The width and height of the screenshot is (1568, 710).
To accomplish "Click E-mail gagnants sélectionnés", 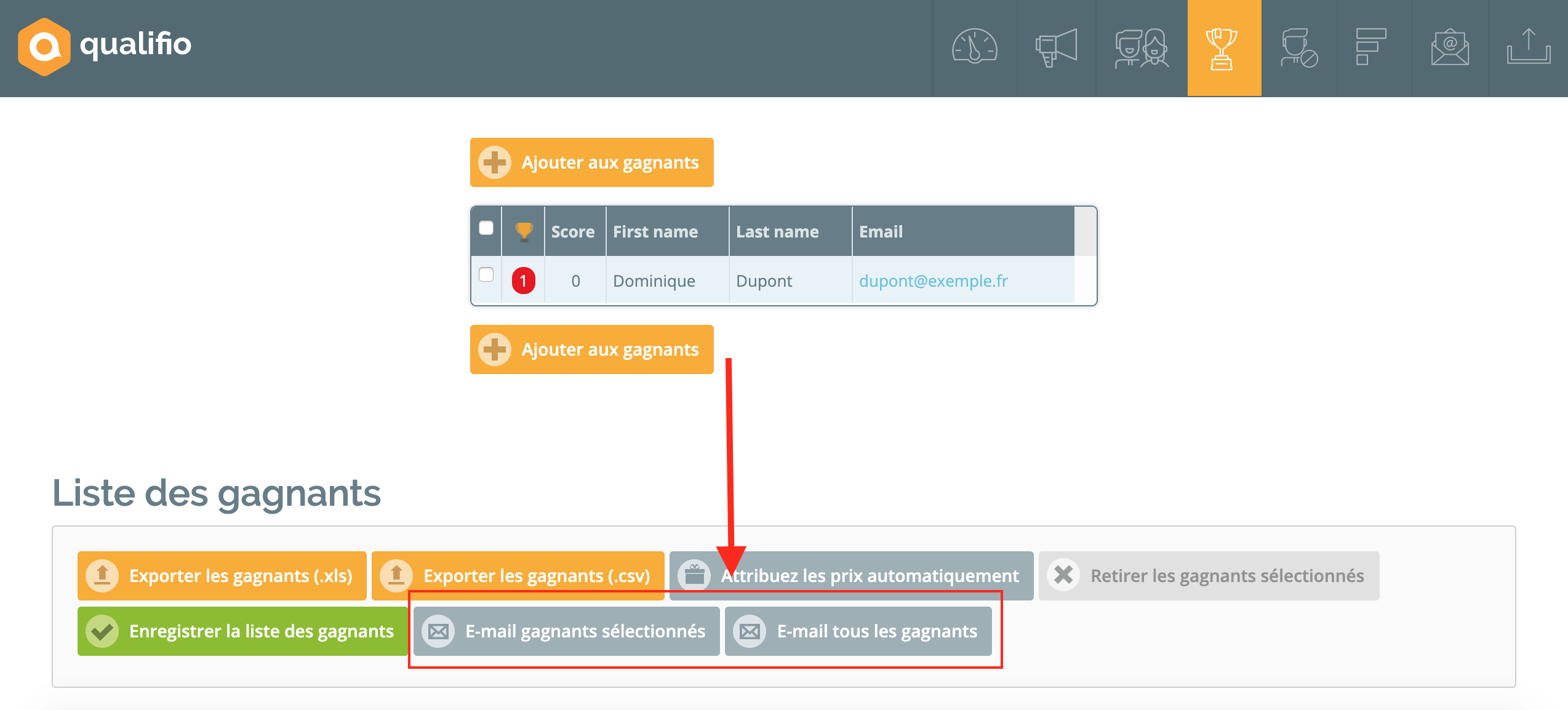I will point(567,631).
